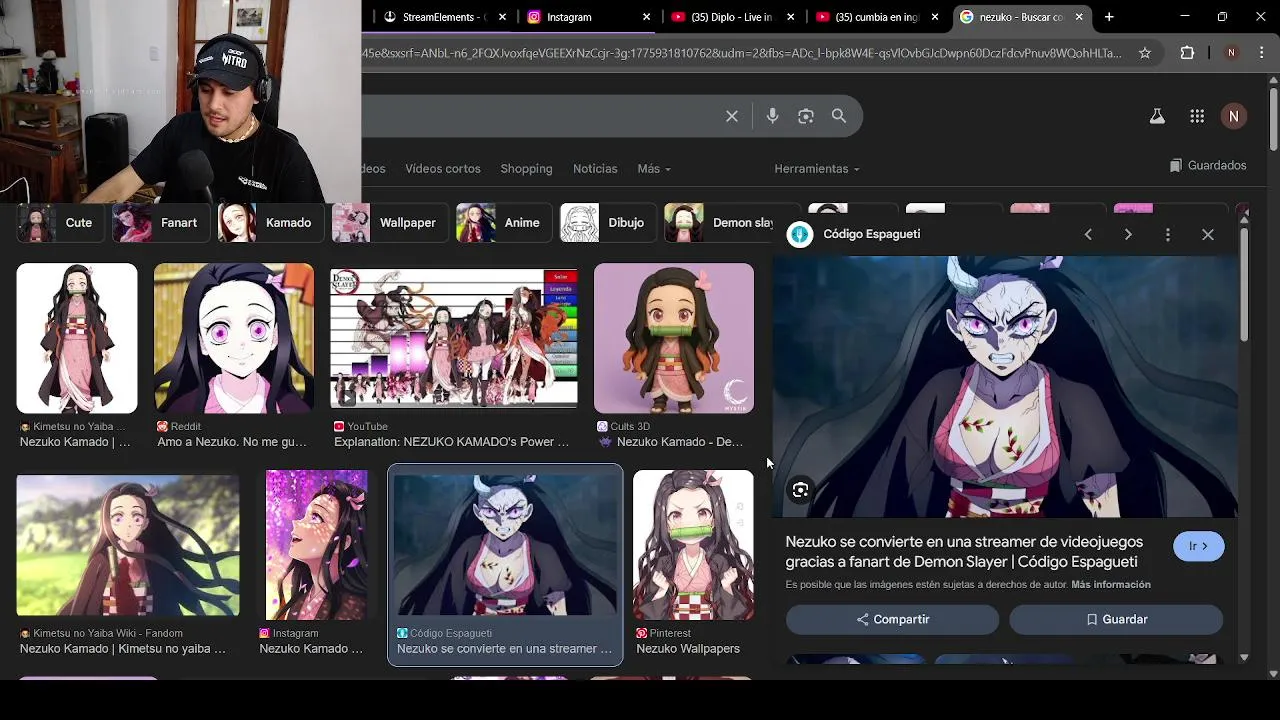Image resolution: width=1280 pixels, height=720 pixels.
Task: Bookmark this page with the star icon
Action: tap(1145, 53)
